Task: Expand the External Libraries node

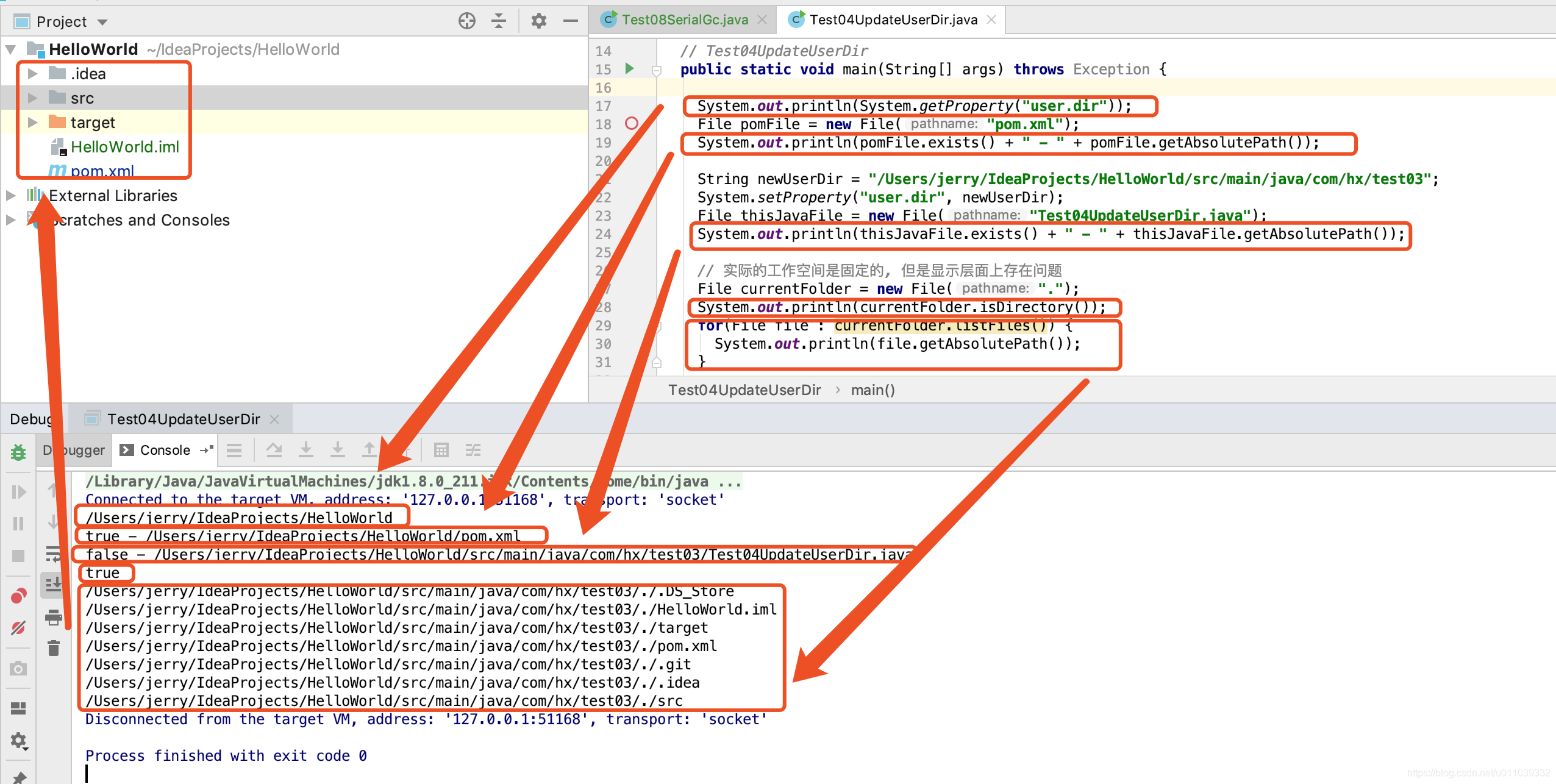Action: click(10, 195)
